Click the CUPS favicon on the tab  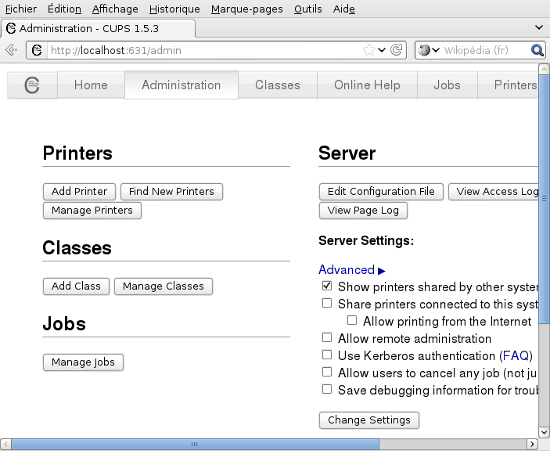tap(11, 28)
